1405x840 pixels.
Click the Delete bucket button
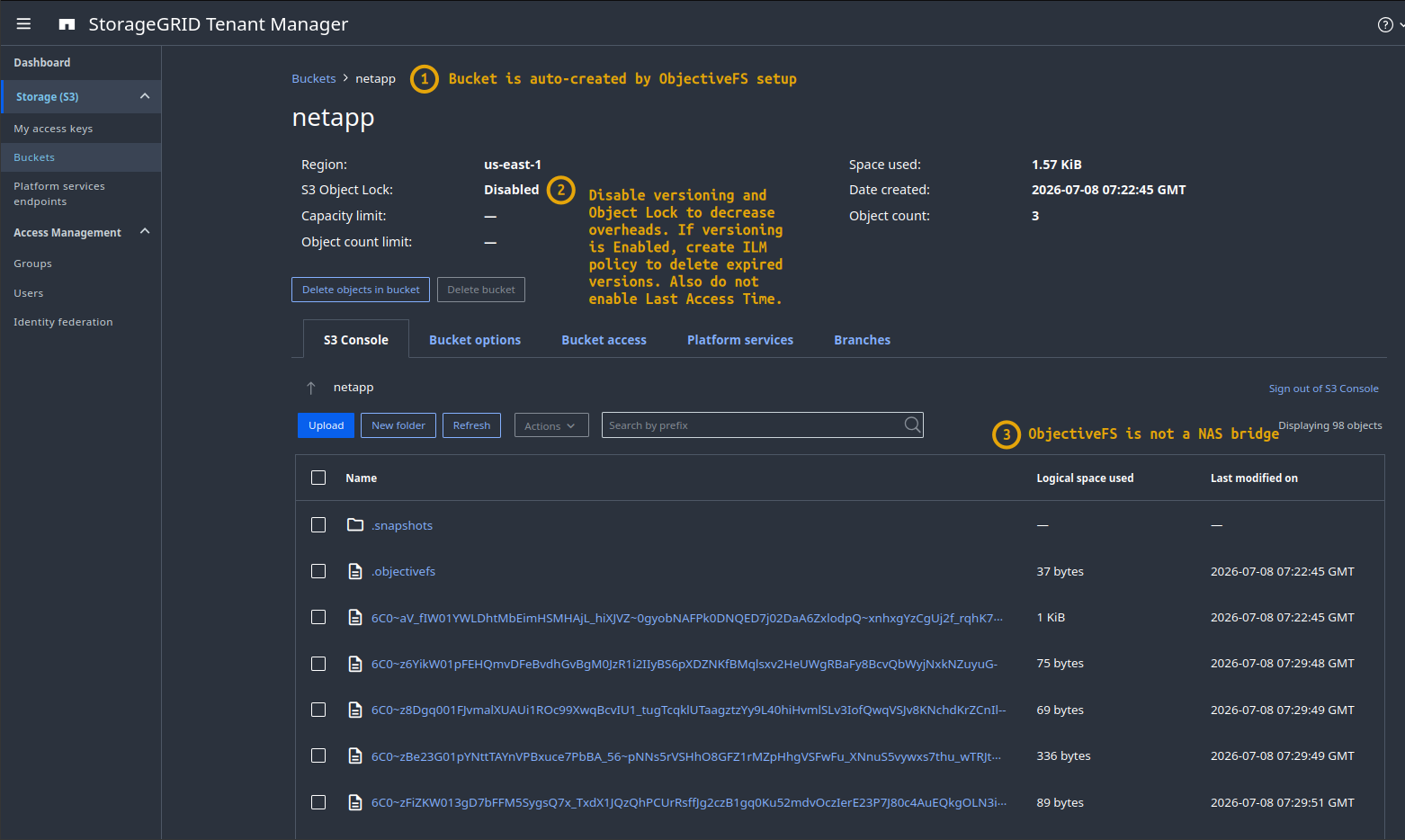tap(481, 290)
